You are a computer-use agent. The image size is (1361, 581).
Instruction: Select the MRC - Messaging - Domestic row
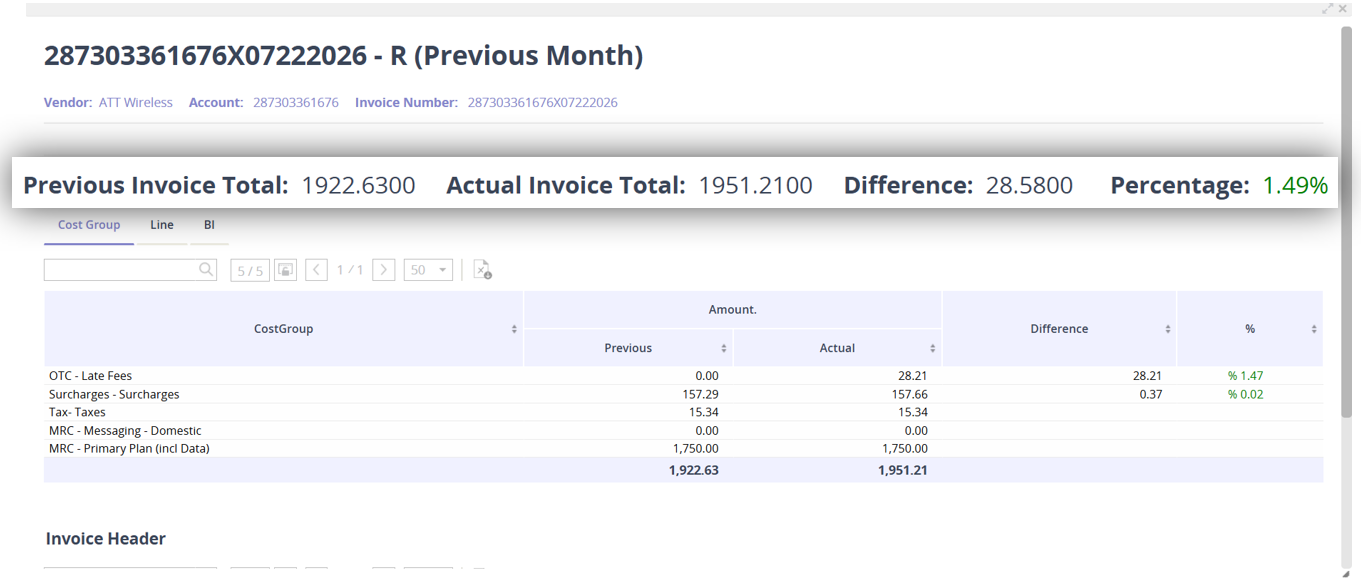point(683,430)
